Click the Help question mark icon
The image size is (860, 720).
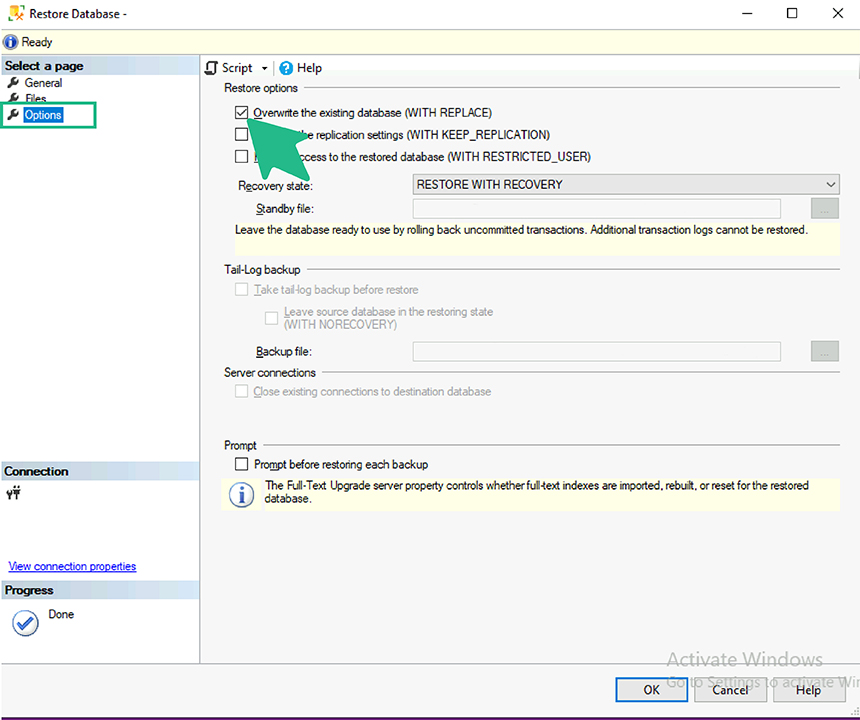286,68
